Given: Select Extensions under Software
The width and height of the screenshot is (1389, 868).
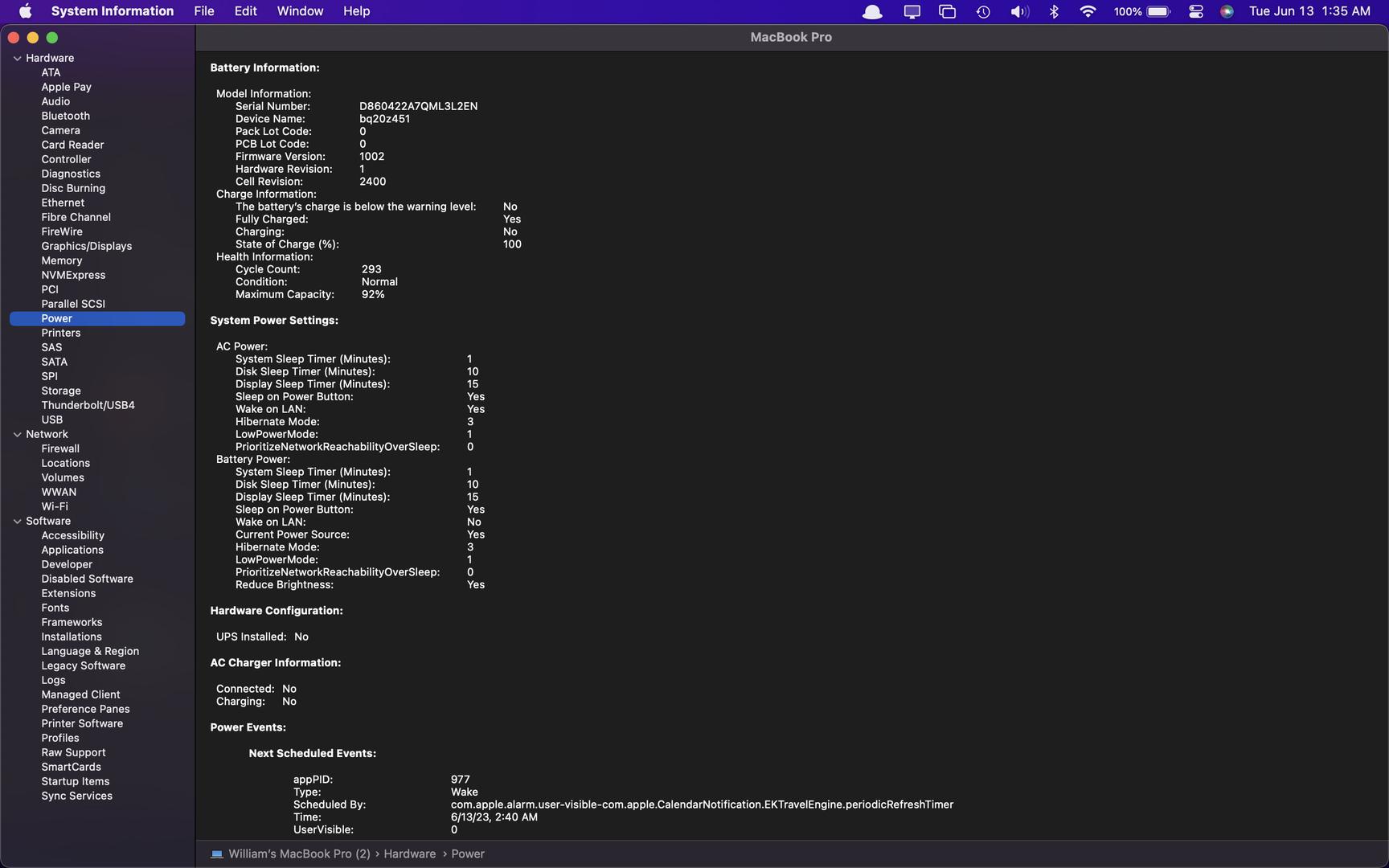Looking at the screenshot, I should click(68, 593).
